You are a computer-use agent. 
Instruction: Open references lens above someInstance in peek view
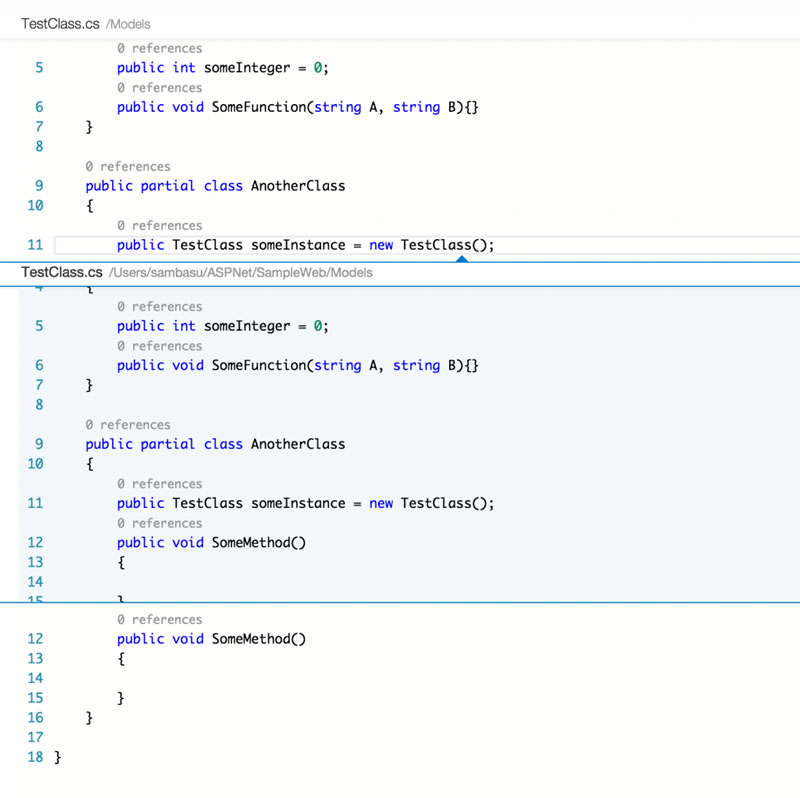pyautogui.click(x=159, y=484)
